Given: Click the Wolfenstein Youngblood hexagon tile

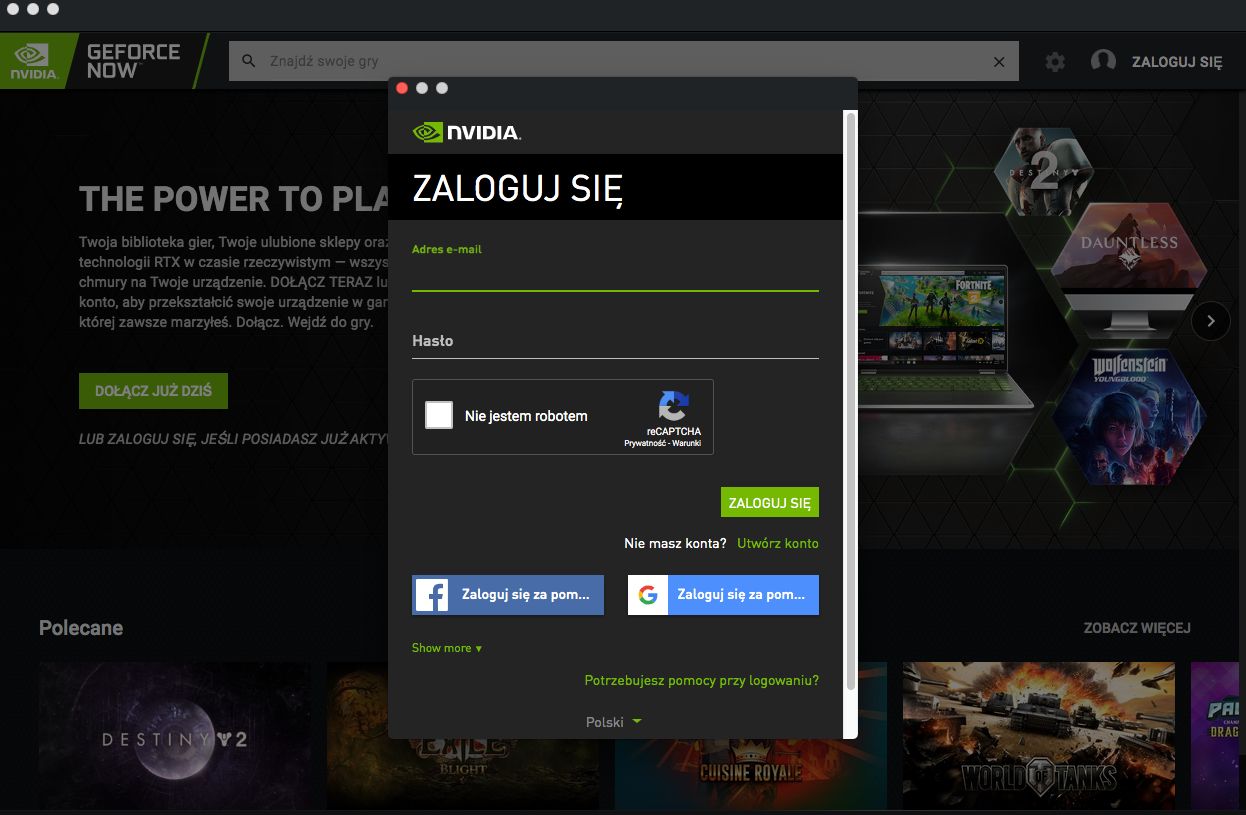Looking at the screenshot, I should [1129, 417].
